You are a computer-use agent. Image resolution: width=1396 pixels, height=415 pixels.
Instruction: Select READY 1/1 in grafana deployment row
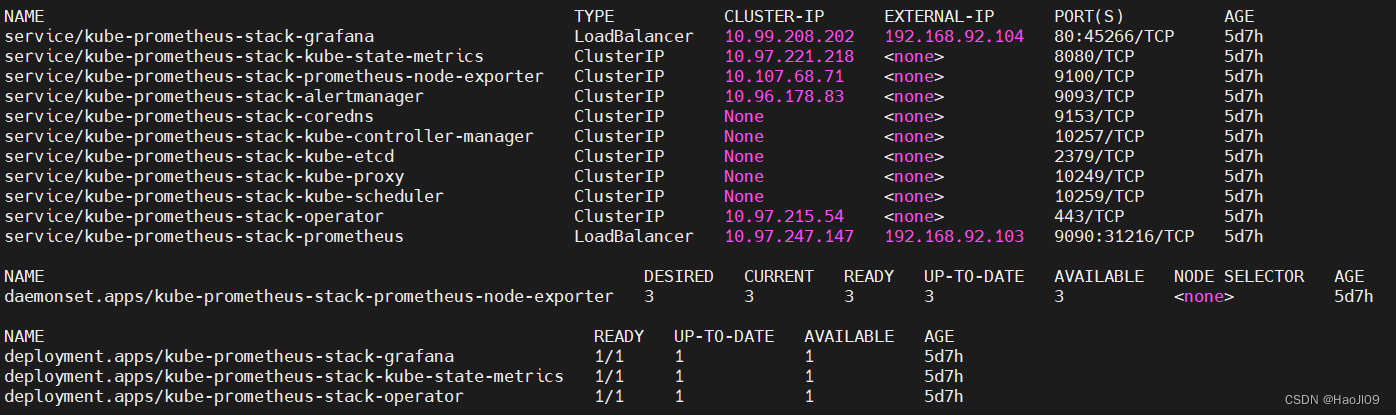609,356
